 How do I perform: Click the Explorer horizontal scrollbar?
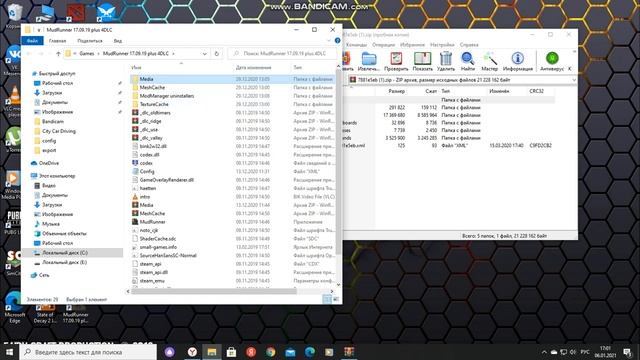(x=214, y=291)
